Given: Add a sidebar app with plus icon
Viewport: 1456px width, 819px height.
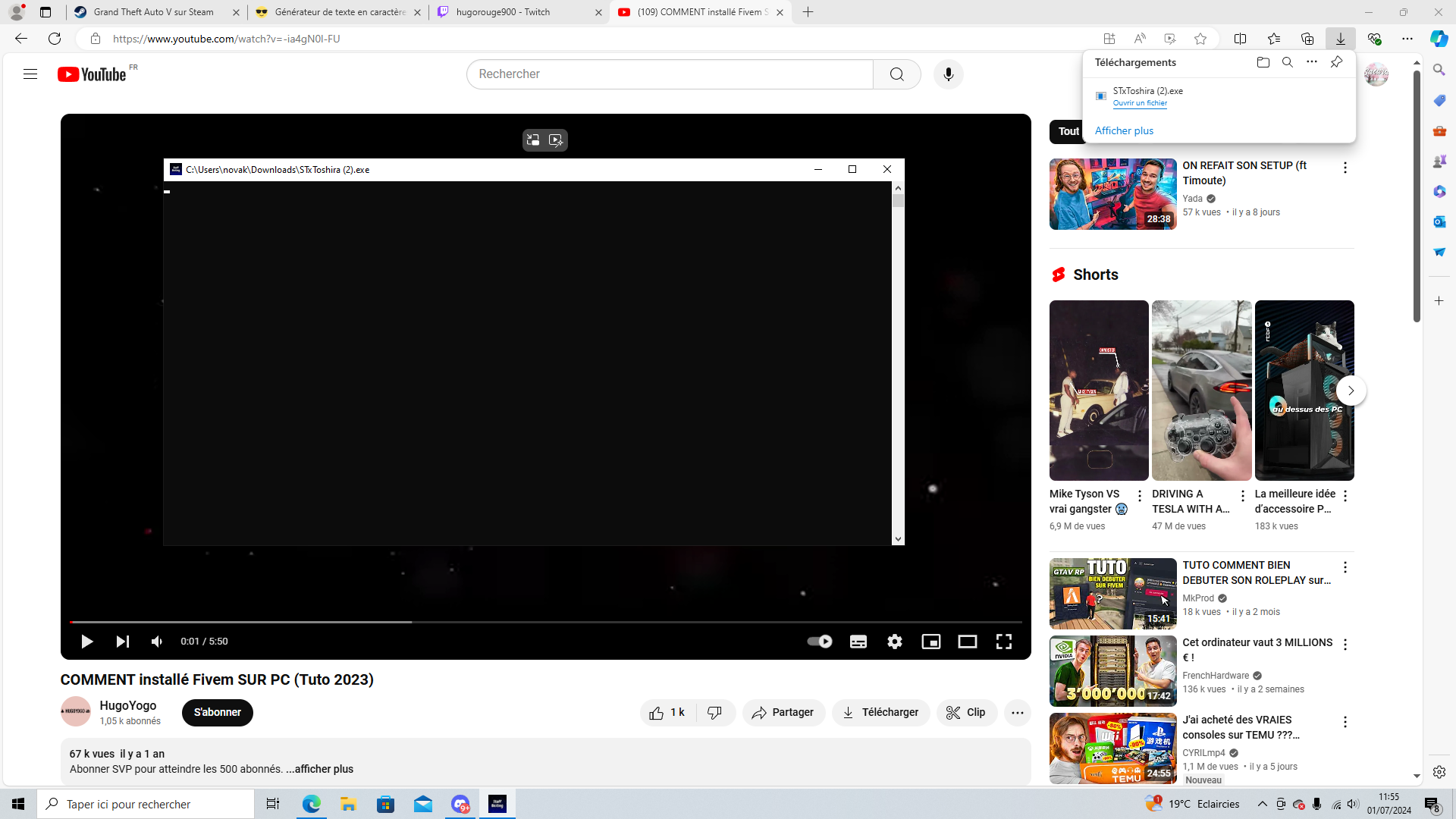Looking at the screenshot, I should [1439, 301].
